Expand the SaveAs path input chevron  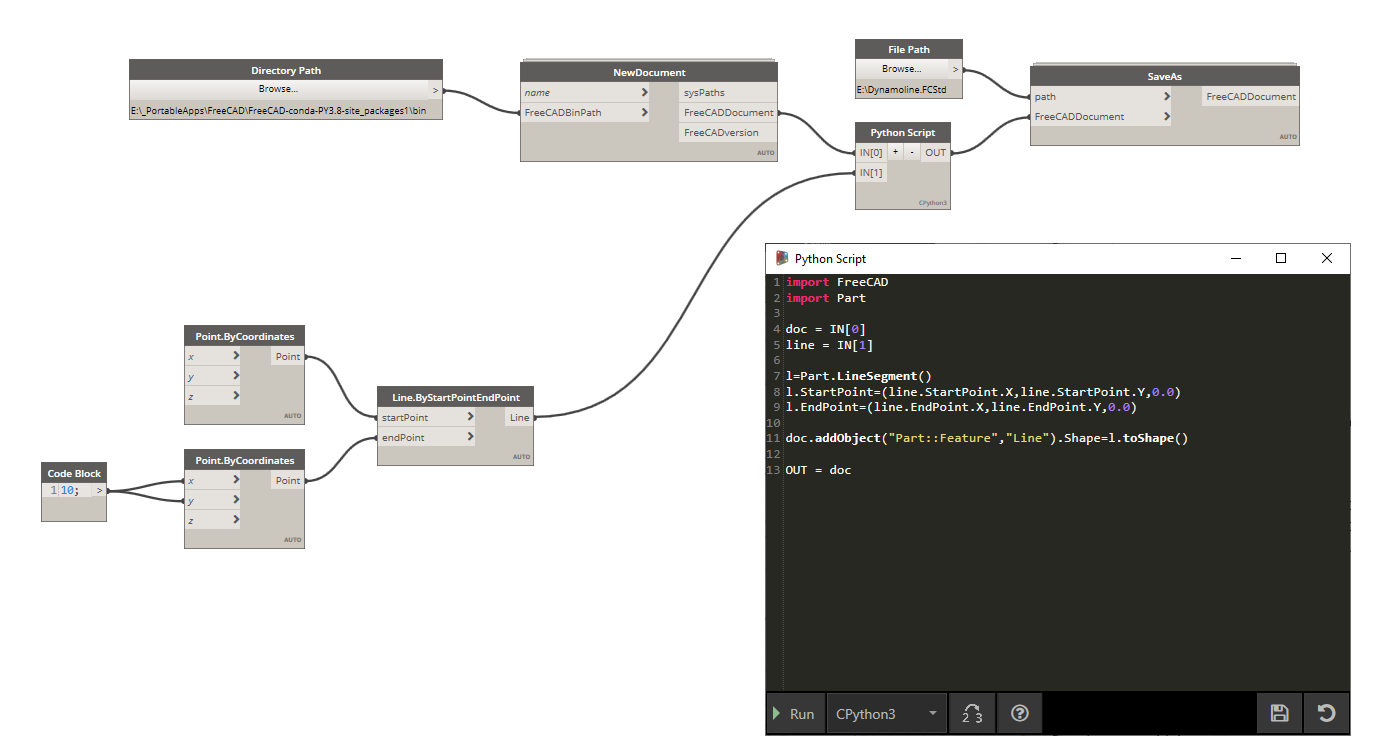[x=1167, y=97]
